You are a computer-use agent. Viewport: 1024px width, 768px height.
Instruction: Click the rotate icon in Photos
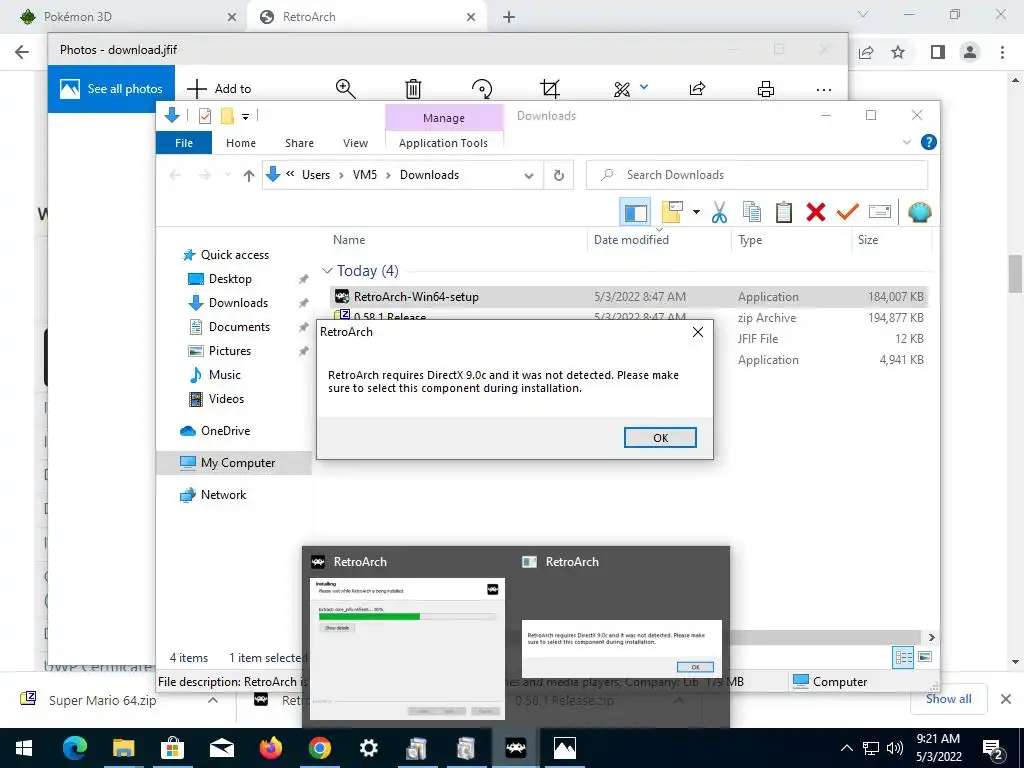(x=482, y=89)
